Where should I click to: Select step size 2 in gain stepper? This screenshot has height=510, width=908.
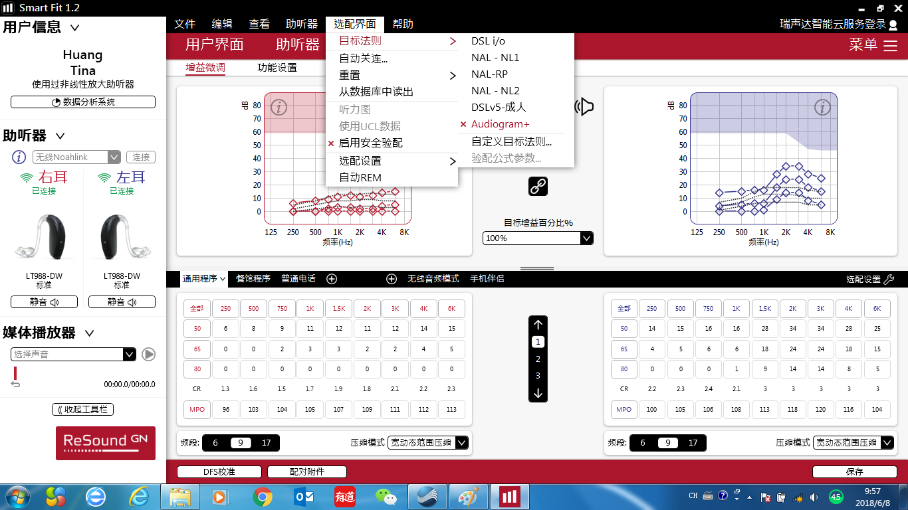coord(538,359)
